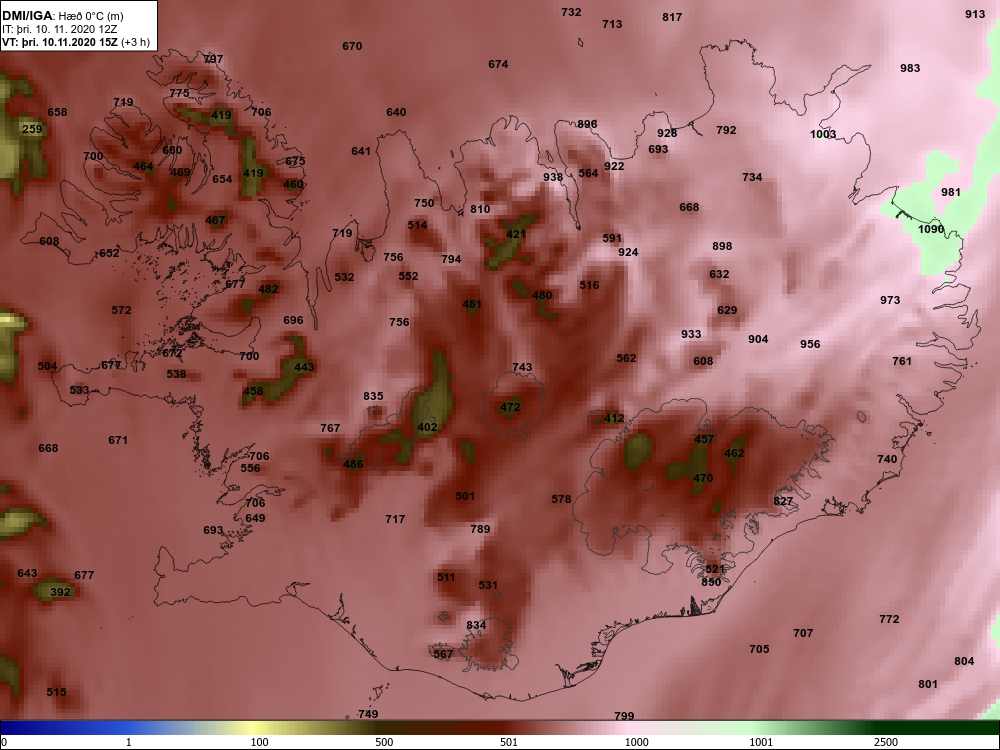Click the map value 749

coord(368,714)
